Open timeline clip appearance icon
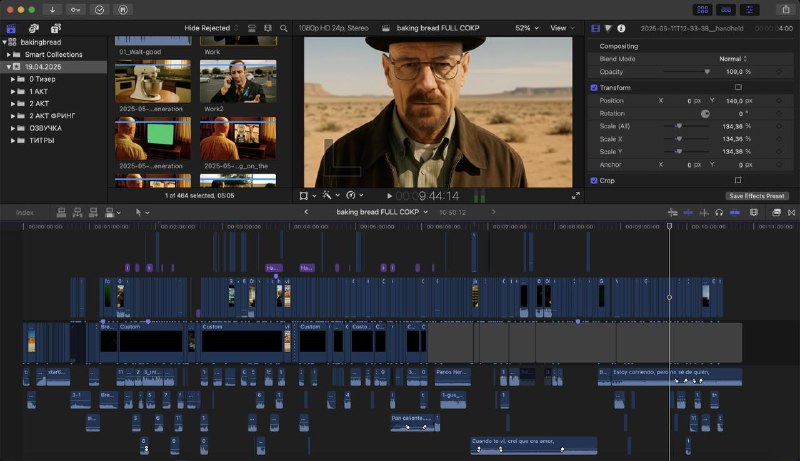This screenshot has height=461, width=800. pyautogui.click(x=754, y=212)
